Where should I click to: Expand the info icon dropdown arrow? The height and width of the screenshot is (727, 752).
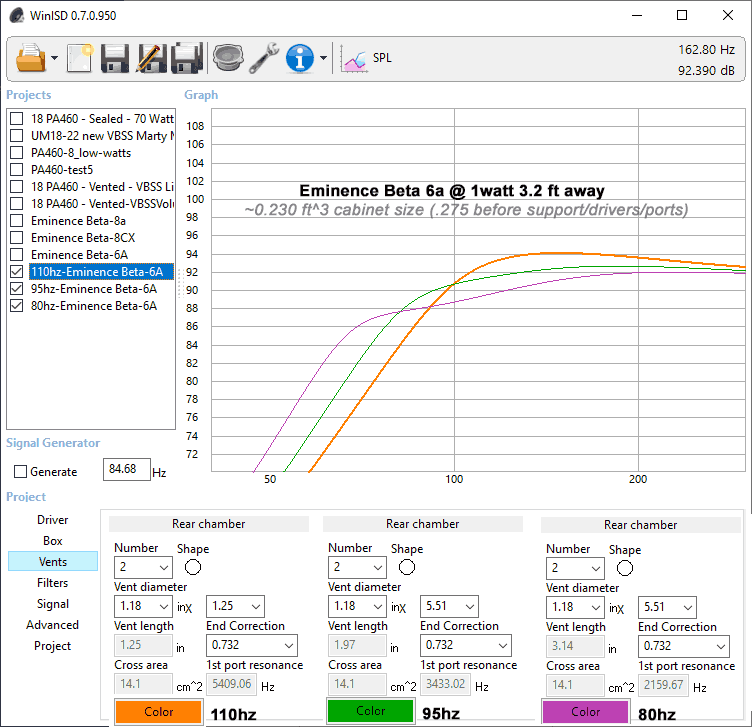point(323,58)
